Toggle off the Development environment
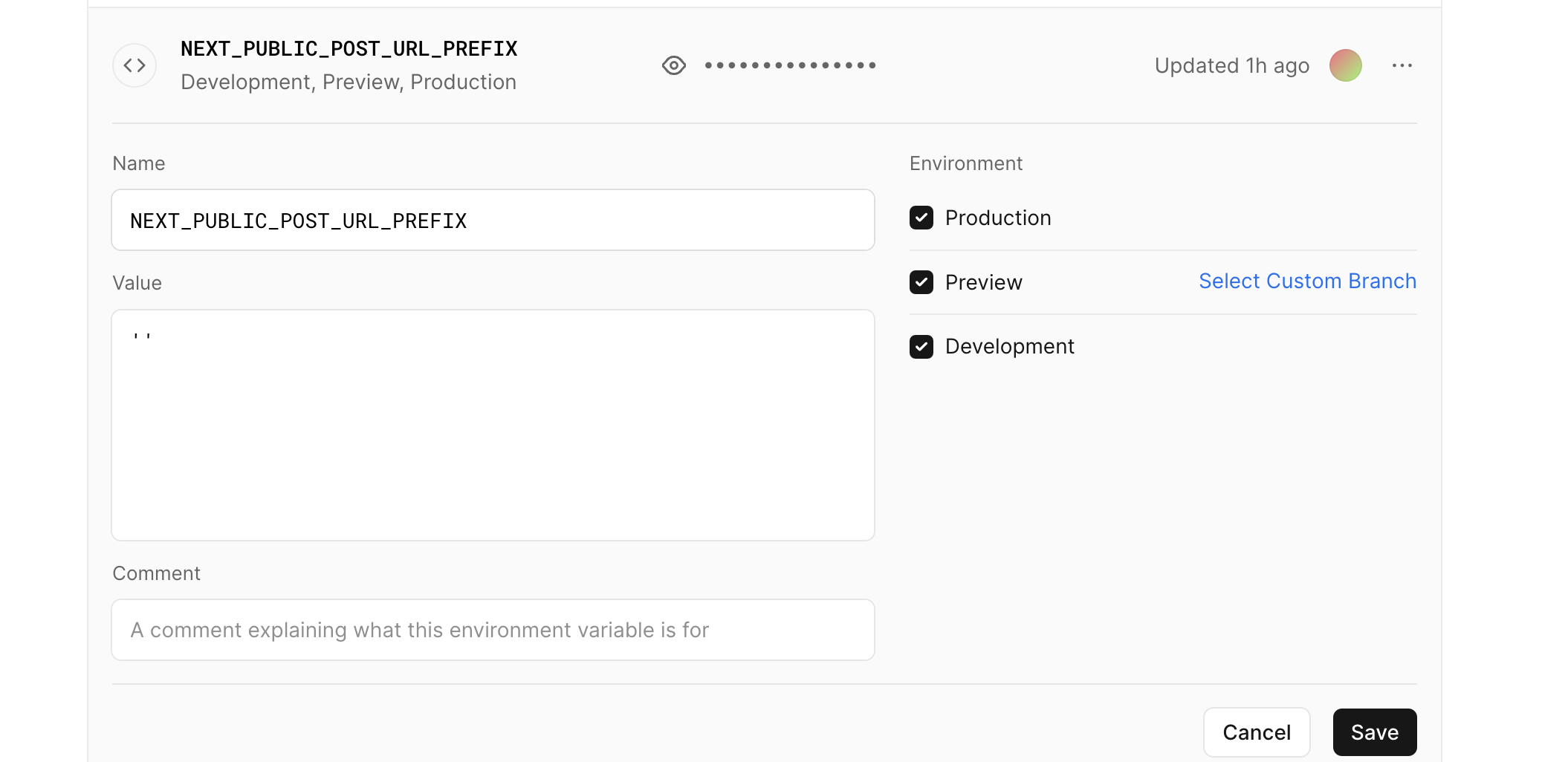The width and height of the screenshot is (1568, 762). click(921, 346)
